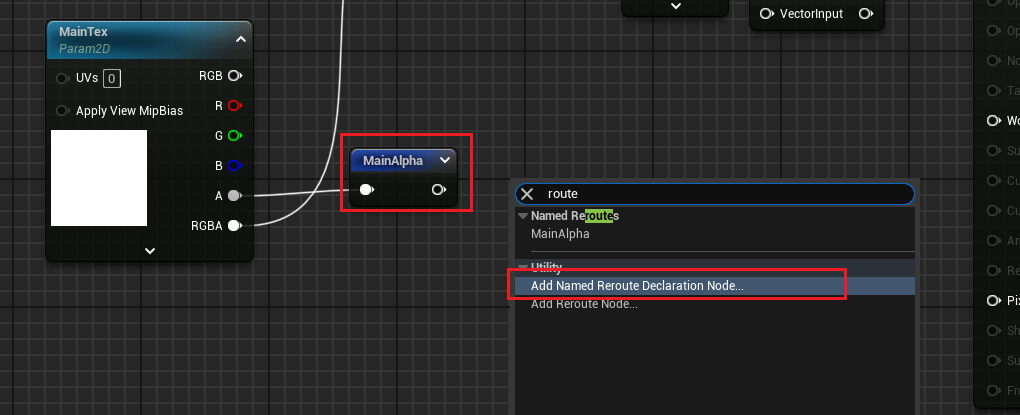
Task: Collapse the Named Reroutes category
Action: (522, 215)
